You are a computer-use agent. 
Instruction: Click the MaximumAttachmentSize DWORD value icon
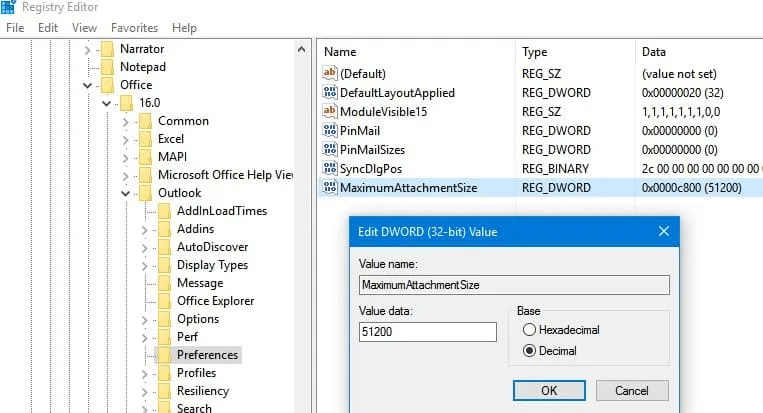(x=330, y=187)
